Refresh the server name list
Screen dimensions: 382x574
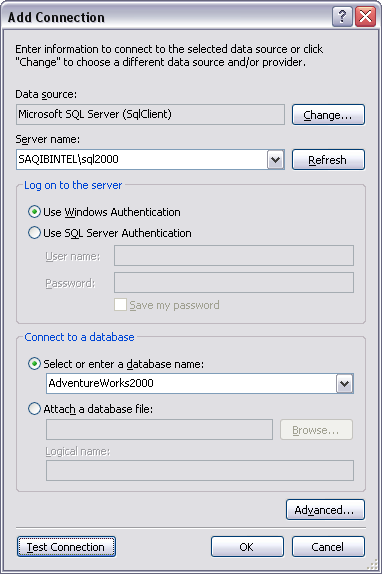coord(328,160)
